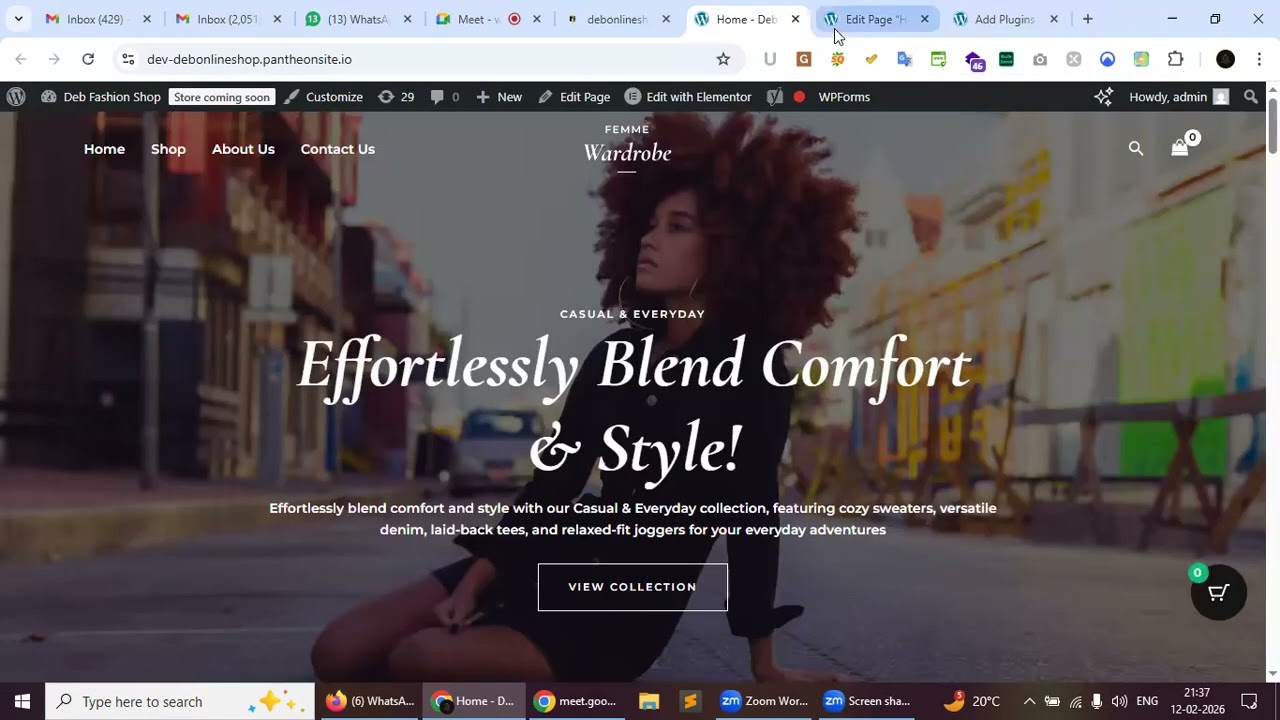Expand the Howdy, admin account menu
This screenshot has height=720, width=1280.
pyautogui.click(x=1178, y=97)
